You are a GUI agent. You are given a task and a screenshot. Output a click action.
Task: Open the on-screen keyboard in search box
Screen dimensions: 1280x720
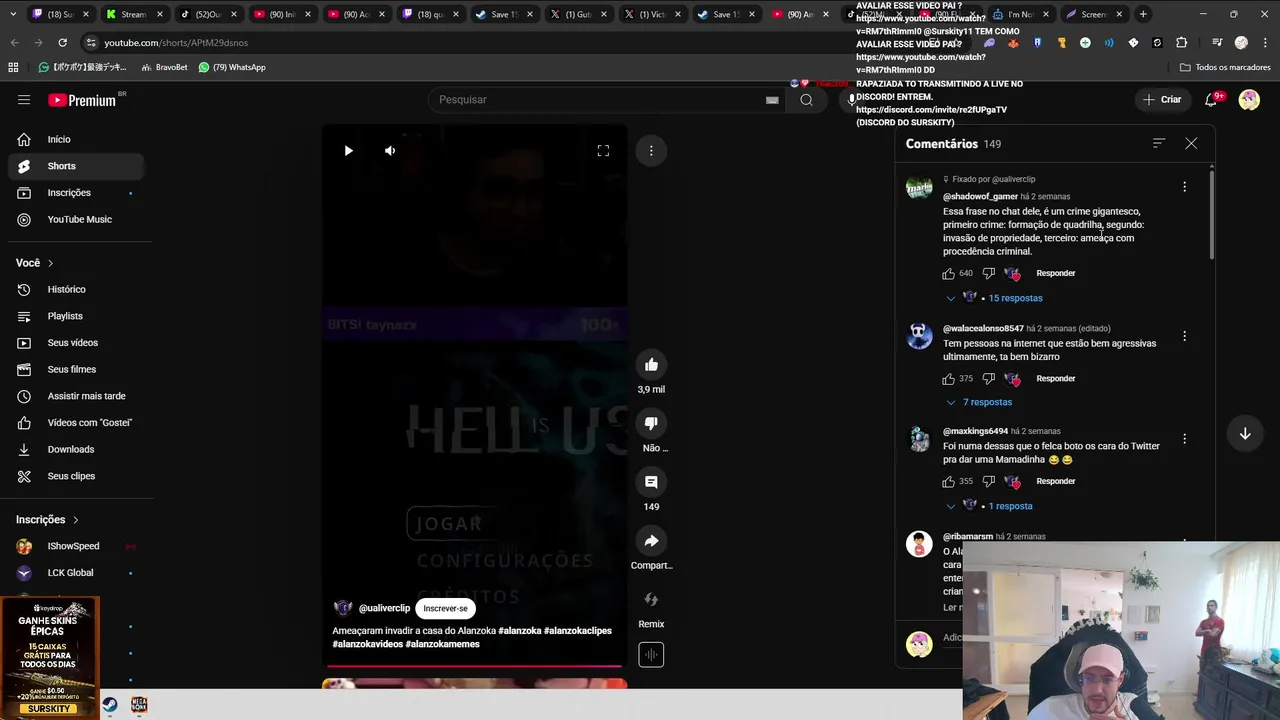(x=772, y=100)
